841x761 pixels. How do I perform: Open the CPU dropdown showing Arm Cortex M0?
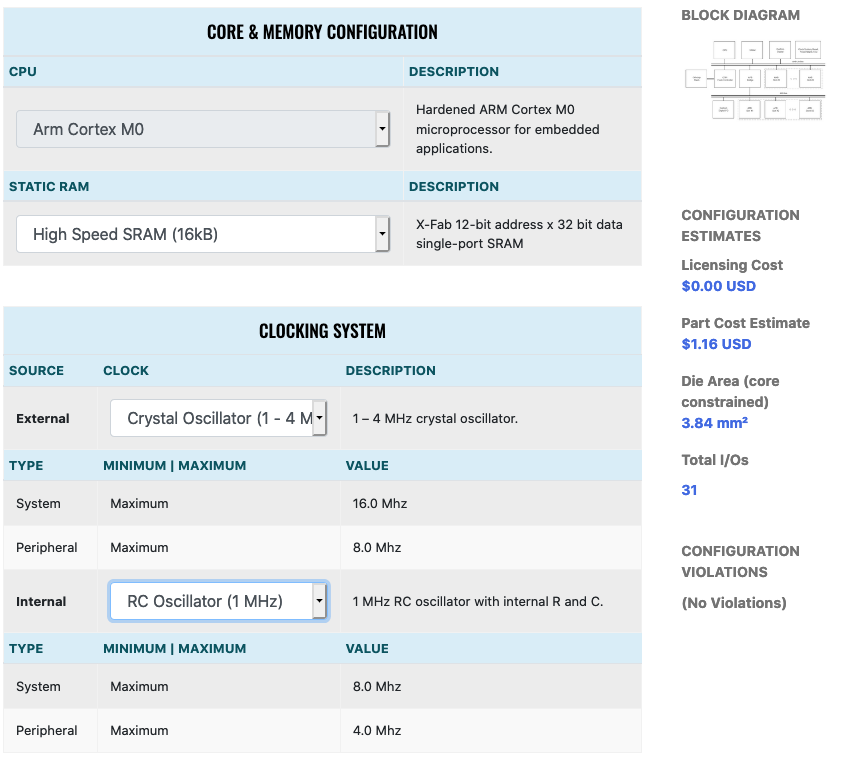tap(202, 129)
